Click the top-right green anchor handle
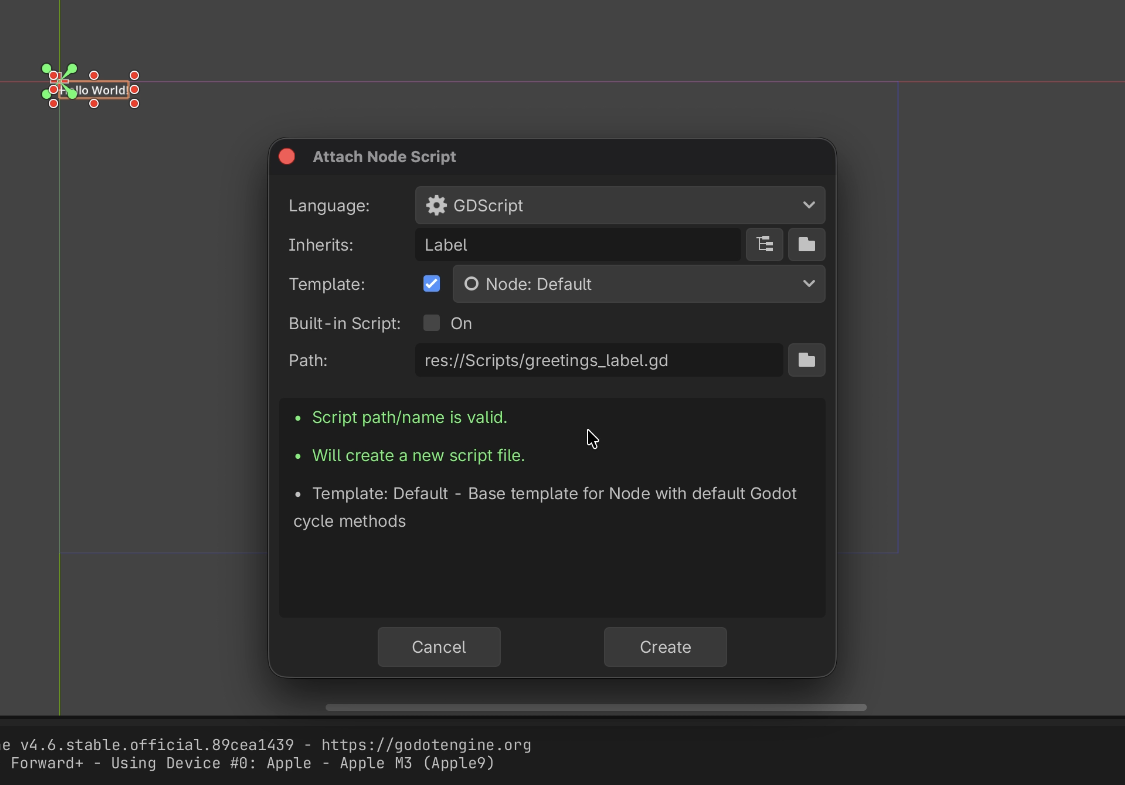Image resolution: width=1125 pixels, height=785 pixels. click(x=72, y=69)
